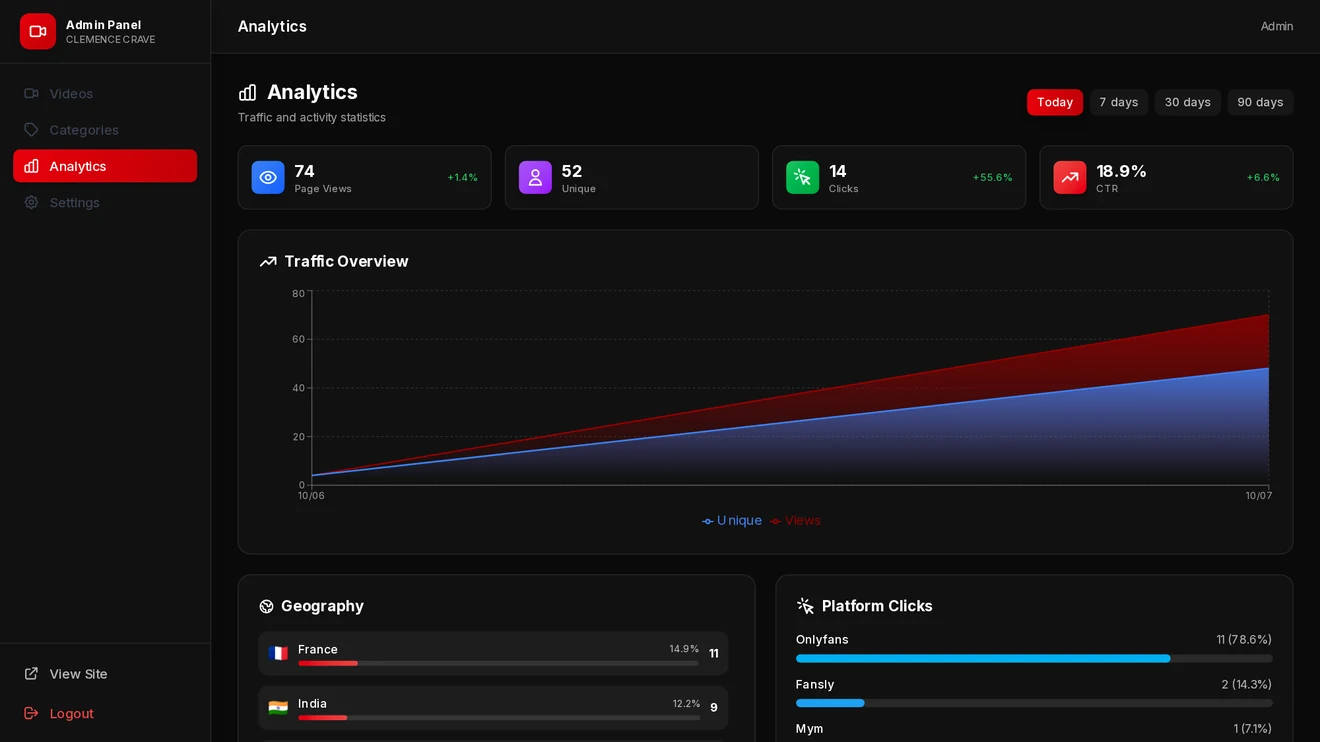Click the Categories tag icon

tap(31, 130)
